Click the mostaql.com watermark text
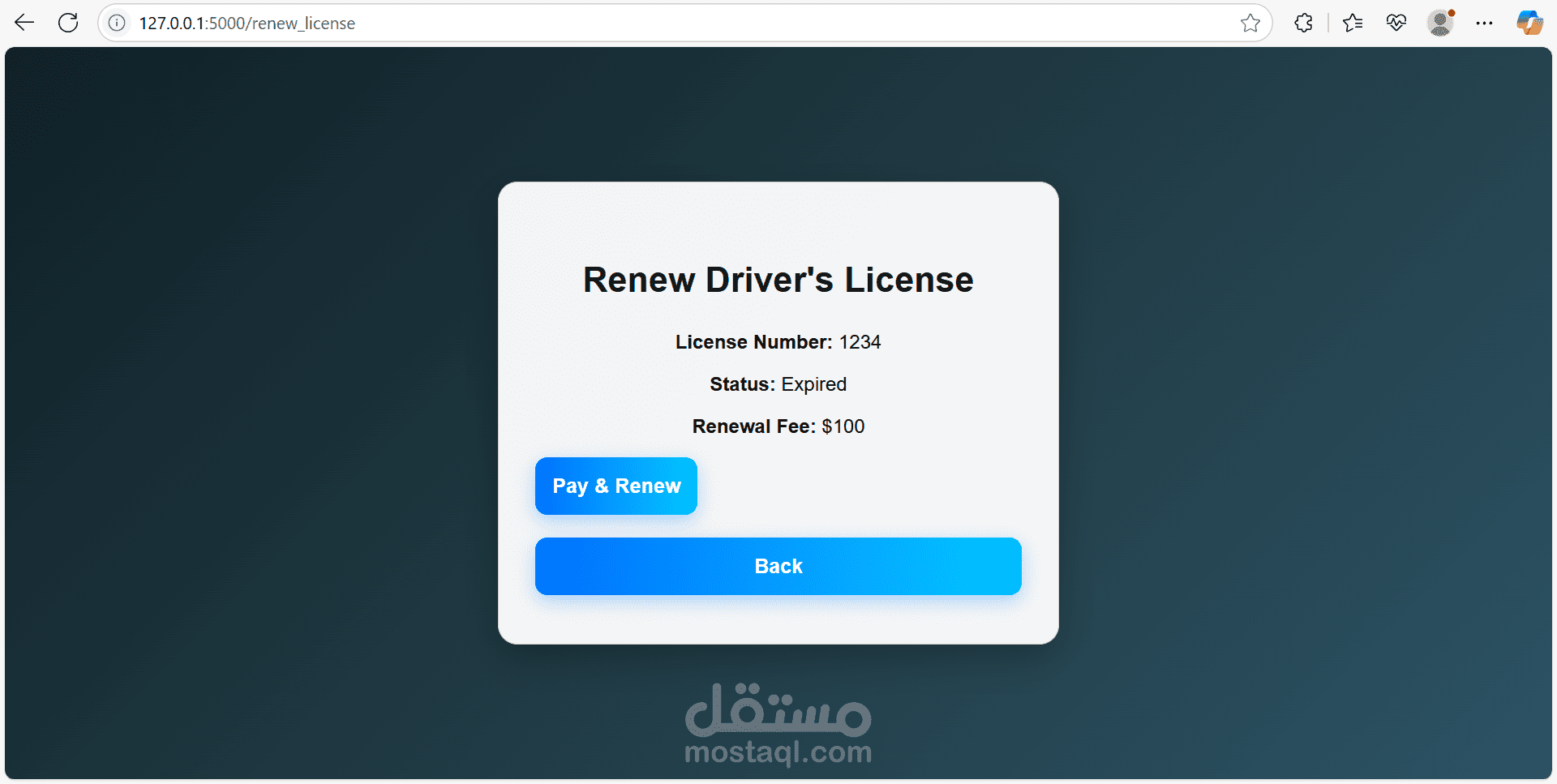The width and height of the screenshot is (1557, 784). 778,752
